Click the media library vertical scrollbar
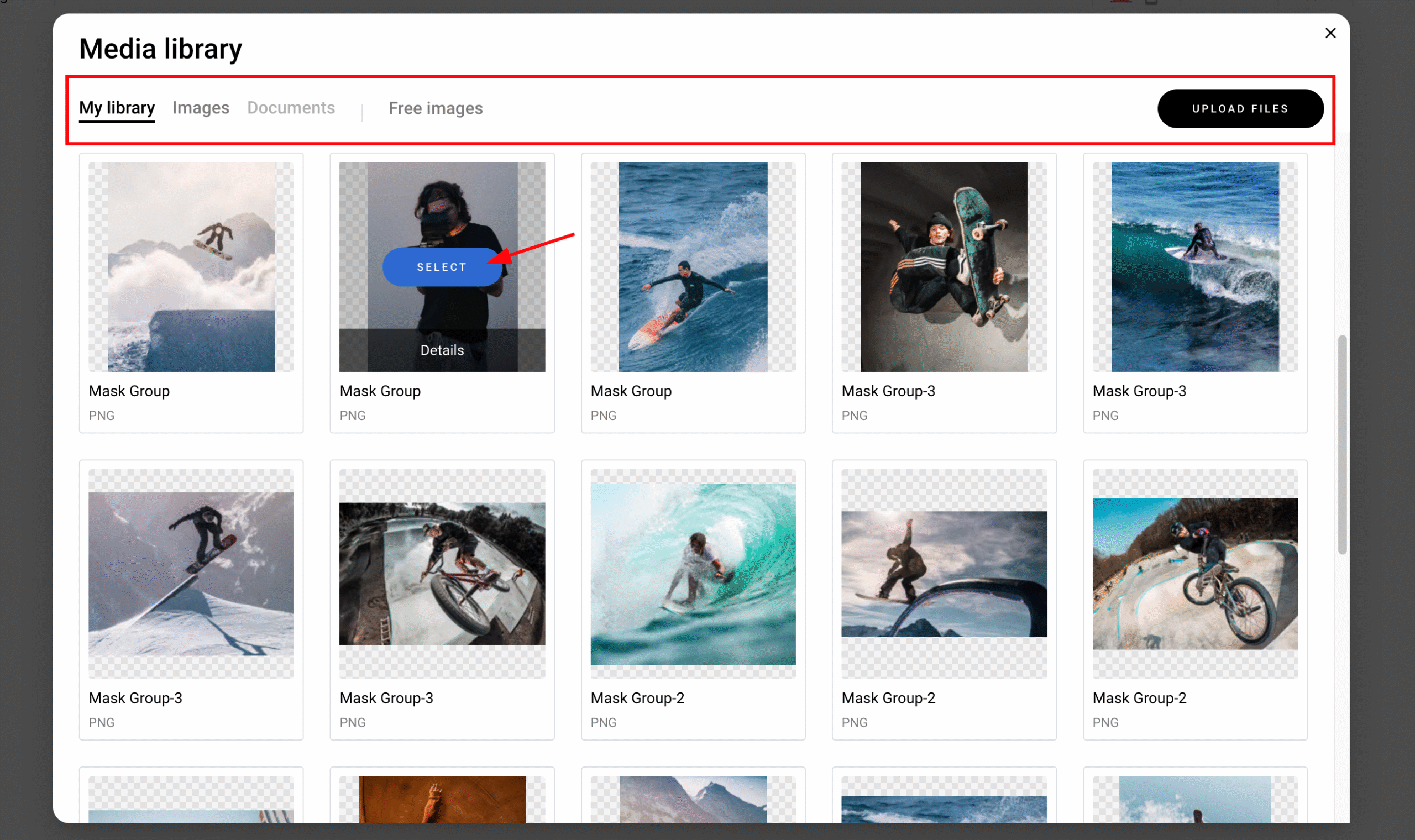 pos(1342,444)
